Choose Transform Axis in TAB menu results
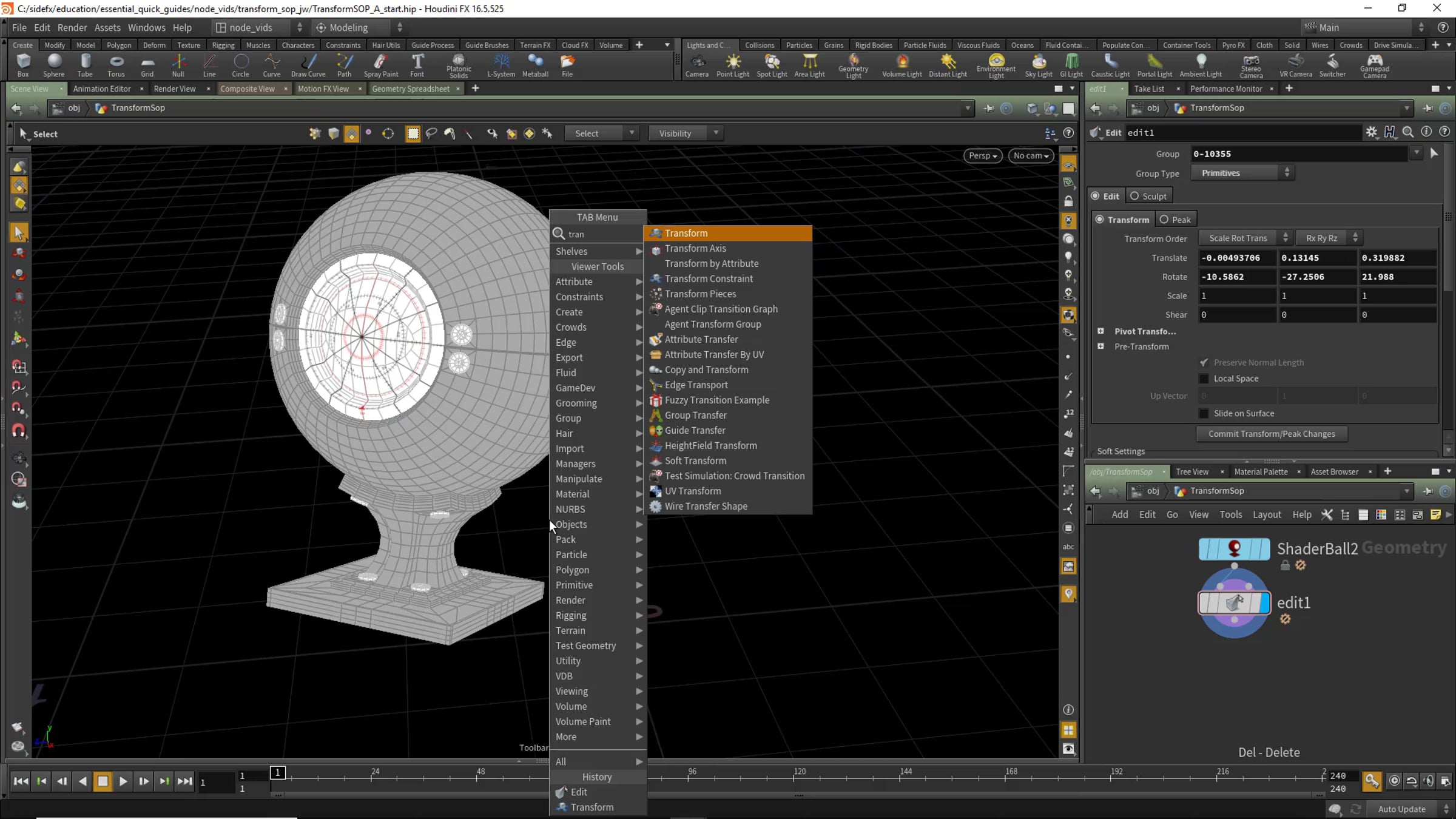The height and width of the screenshot is (819, 1456). (x=728, y=249)
